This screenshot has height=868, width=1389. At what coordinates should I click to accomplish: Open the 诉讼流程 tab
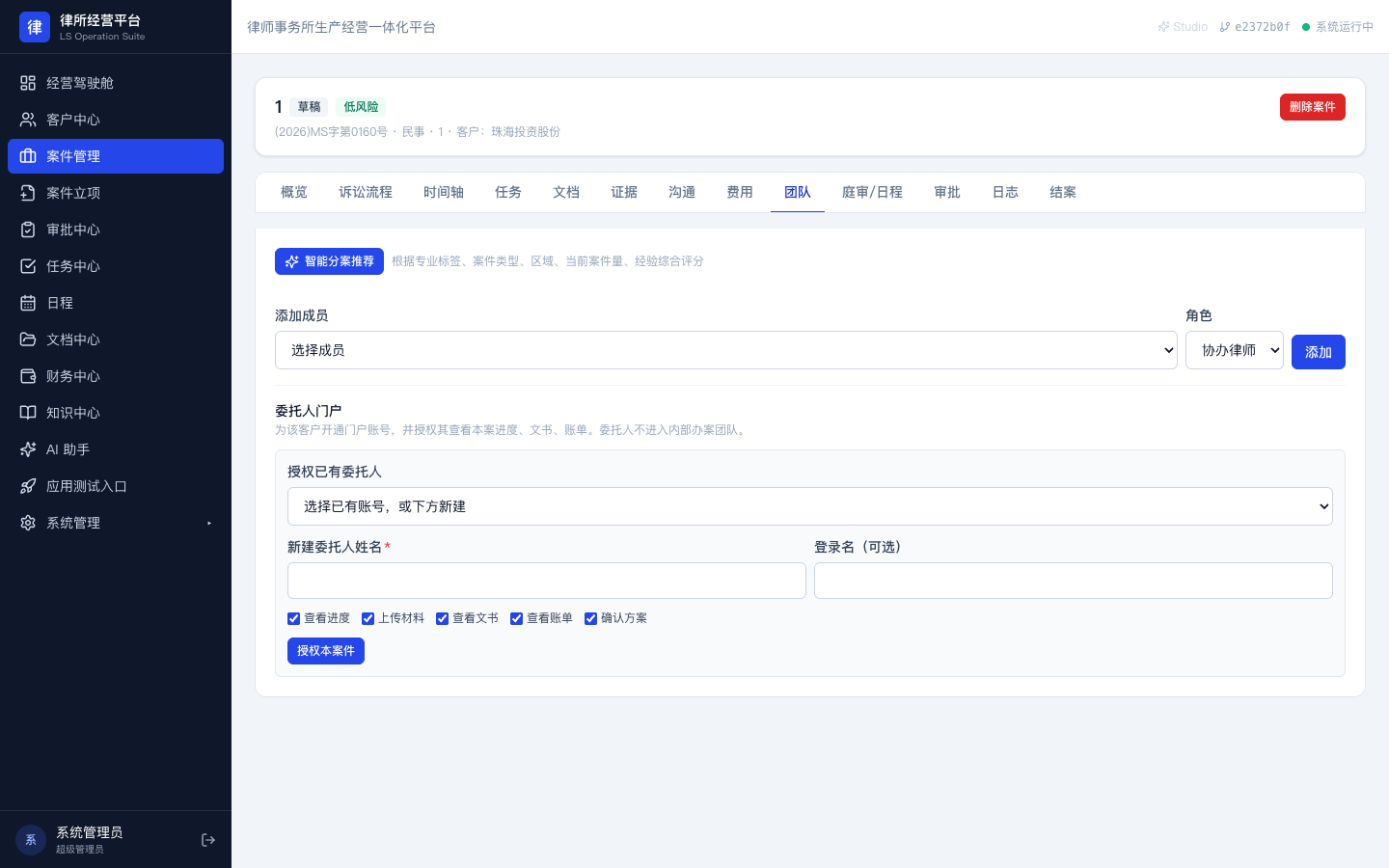366,192
